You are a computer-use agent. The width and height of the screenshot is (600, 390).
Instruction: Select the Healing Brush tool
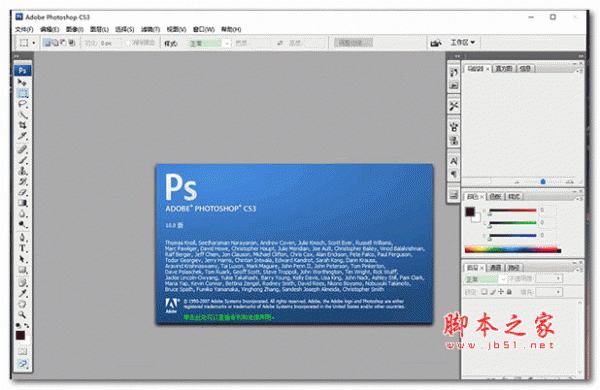click(22, 149)
